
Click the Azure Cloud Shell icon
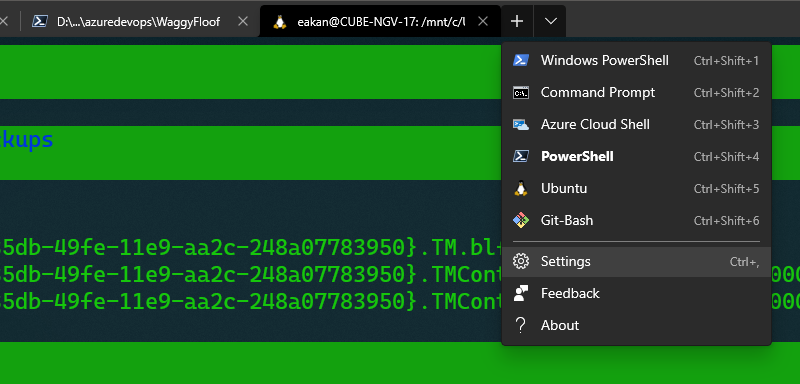click(520, 125)
